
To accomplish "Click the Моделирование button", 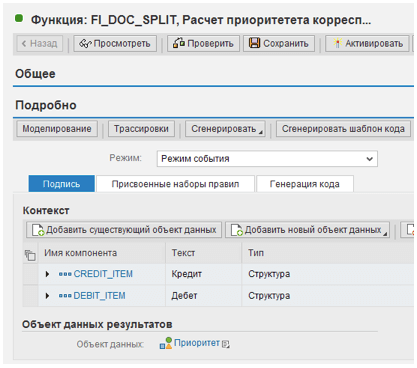I will click(x=57, y=129).
